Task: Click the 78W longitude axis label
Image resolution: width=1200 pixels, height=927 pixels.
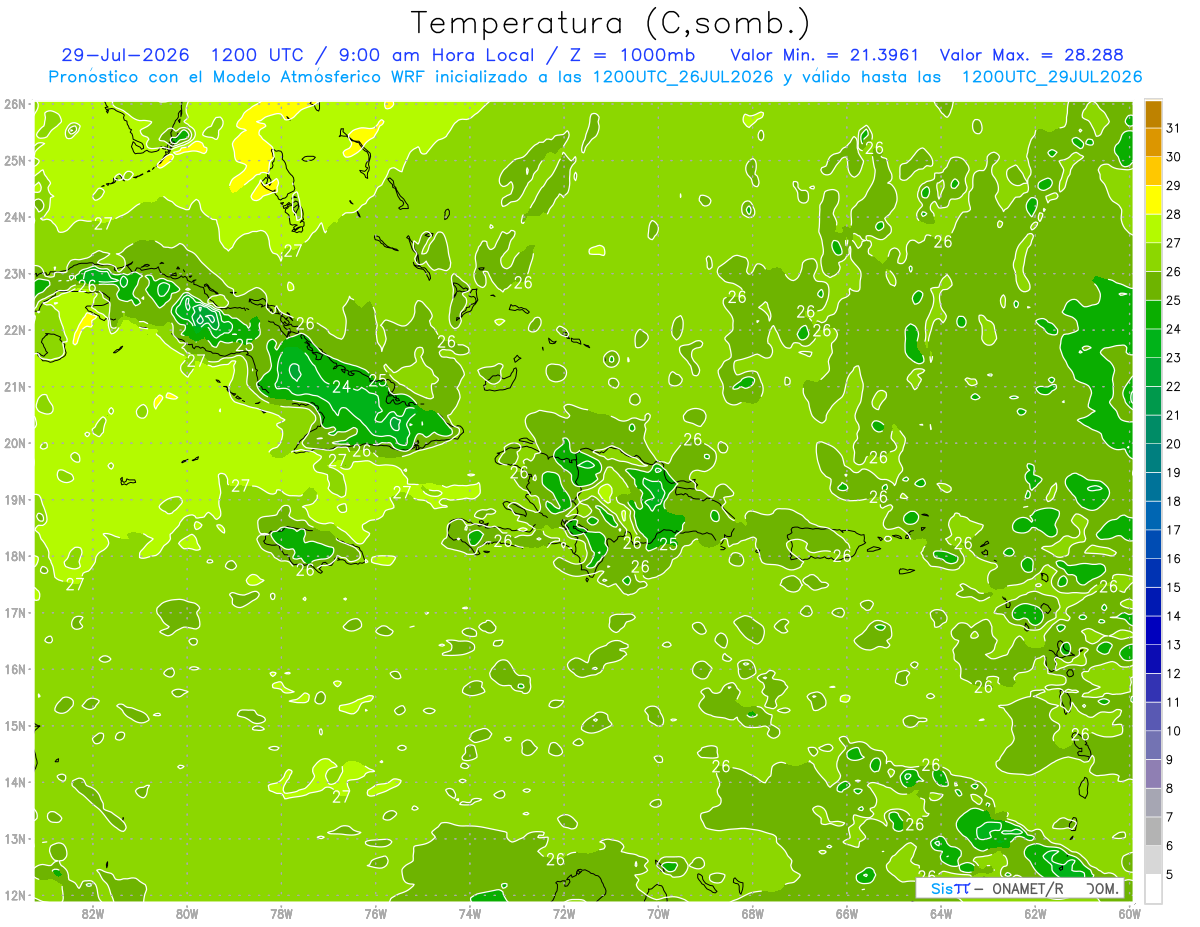Action: 281,912
